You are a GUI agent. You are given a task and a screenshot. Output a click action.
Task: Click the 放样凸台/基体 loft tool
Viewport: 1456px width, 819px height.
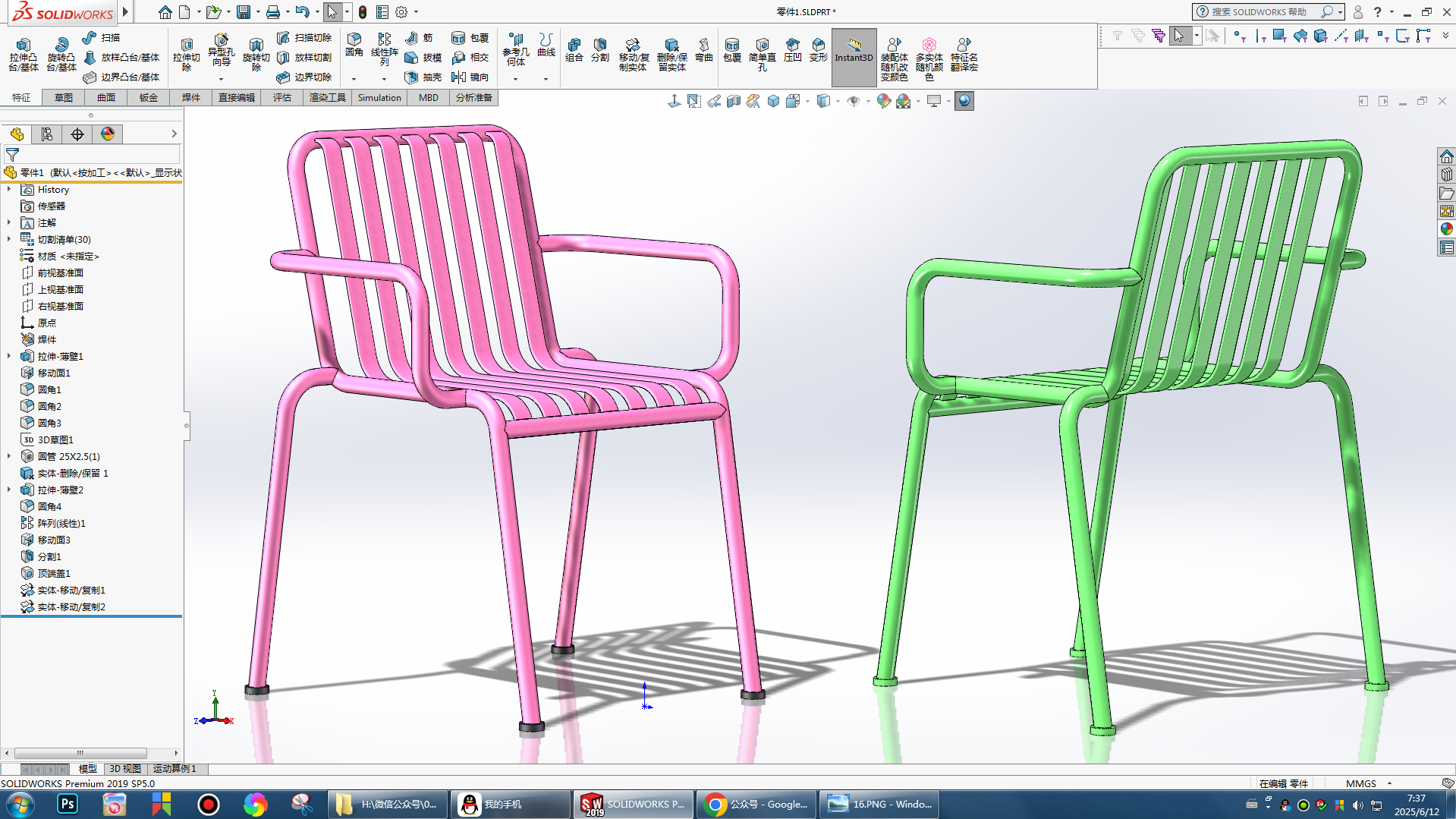pyautogui.click(x=121, y=57)
